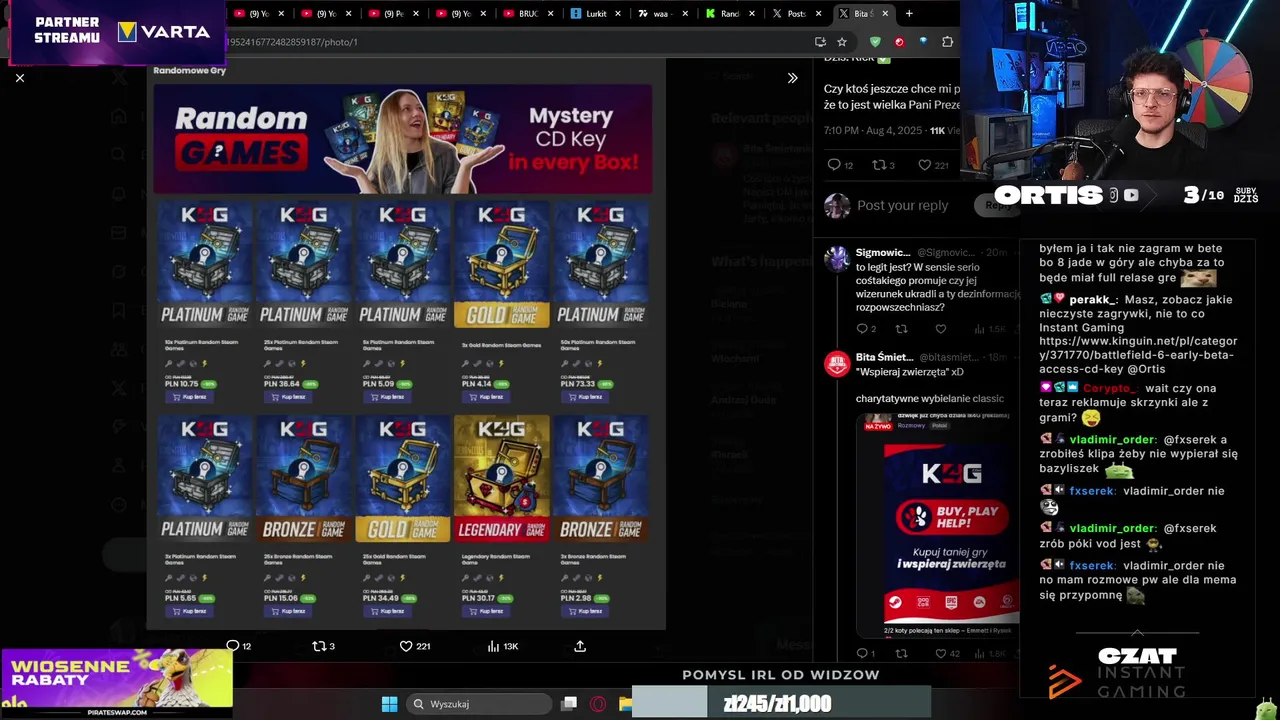Click repost icon on main post showing 3
Image resolution: width=1280 pixels, height=720 pixels.
879,165
